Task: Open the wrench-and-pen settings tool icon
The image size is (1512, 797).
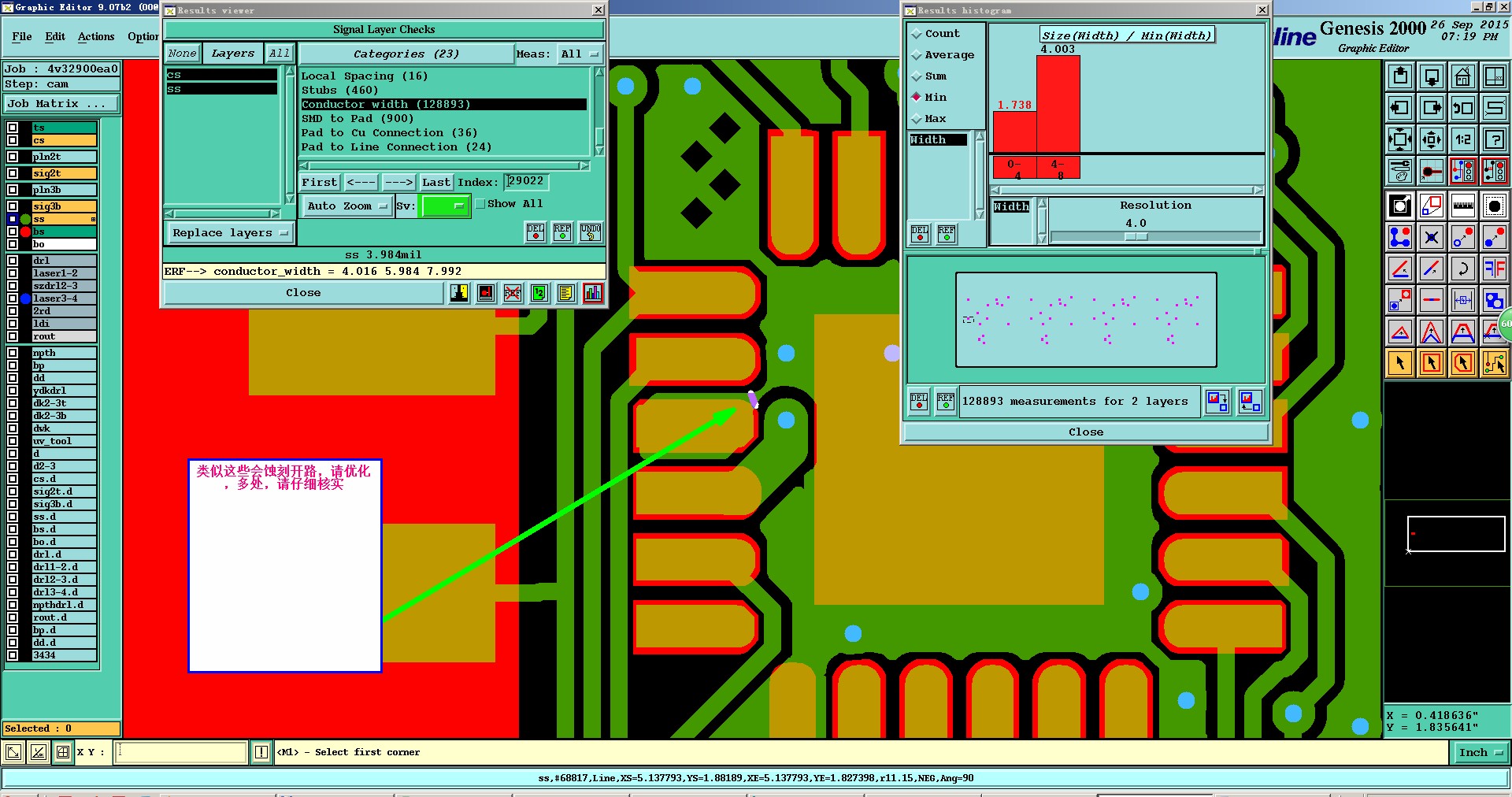Action: point(1400,170)
